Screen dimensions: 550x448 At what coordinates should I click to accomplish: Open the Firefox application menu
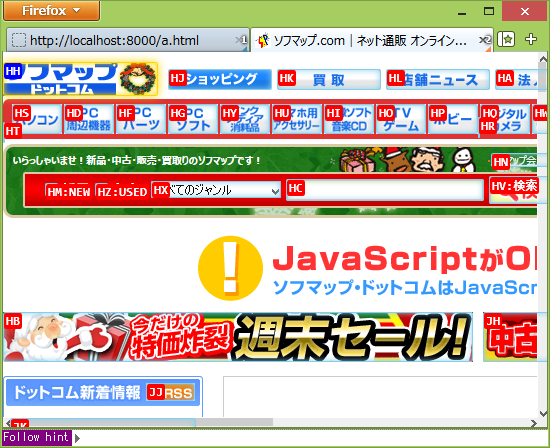(x=52, y=11)
